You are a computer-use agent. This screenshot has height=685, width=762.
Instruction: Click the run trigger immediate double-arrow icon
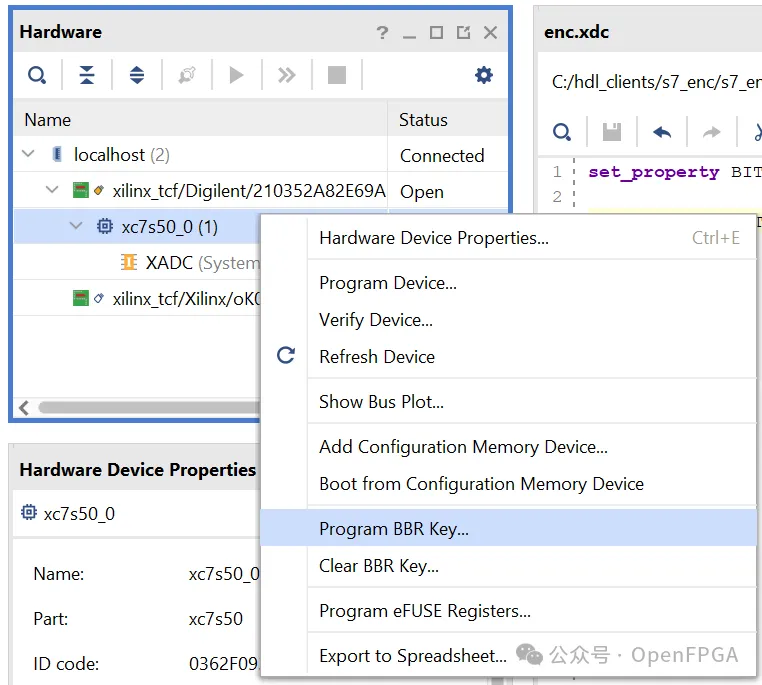(287, 75)
